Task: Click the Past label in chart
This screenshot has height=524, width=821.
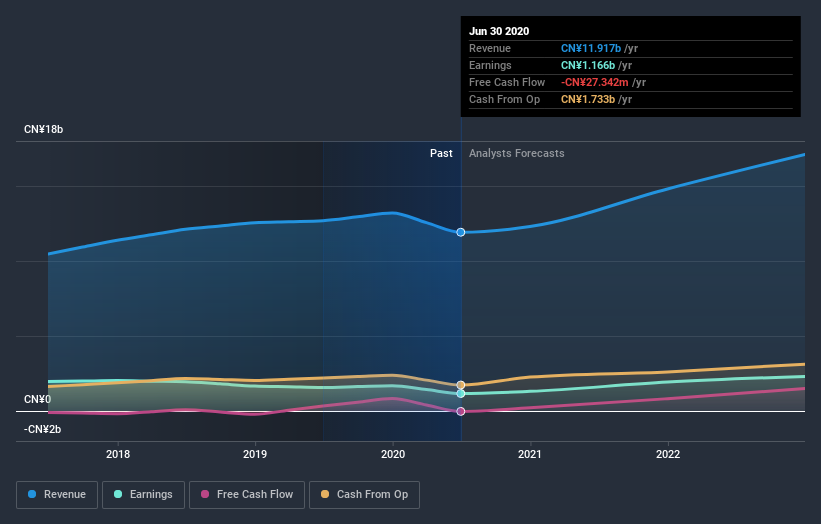Action: point(441,153)
